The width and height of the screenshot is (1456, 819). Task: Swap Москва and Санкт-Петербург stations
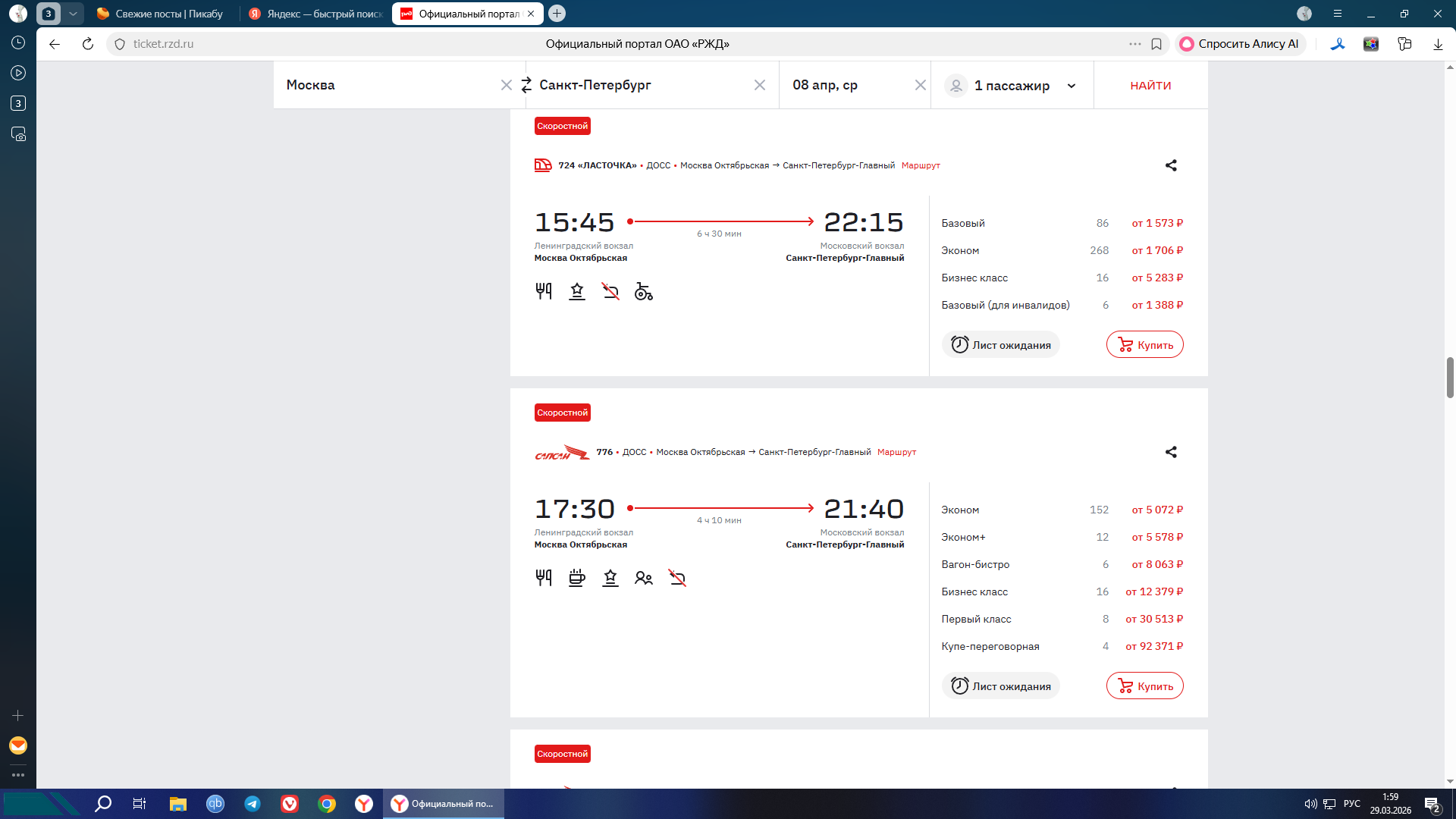526,85
